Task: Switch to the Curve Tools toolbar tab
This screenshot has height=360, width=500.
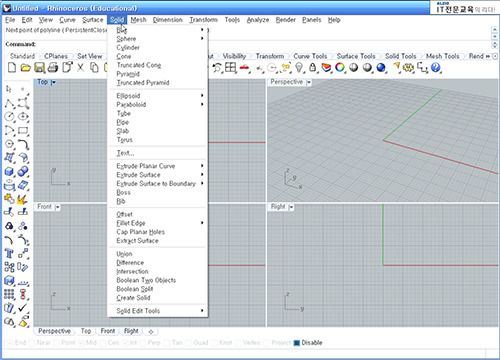Action: 310,56
